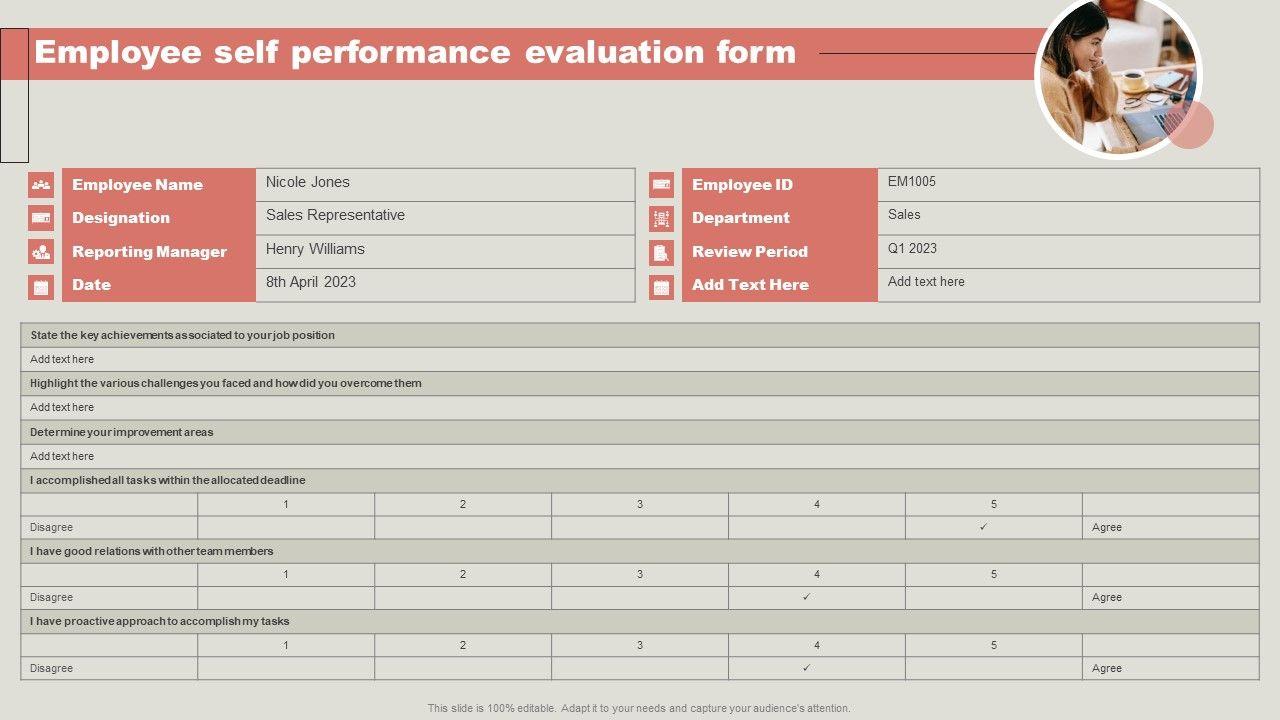Image resolution: width=1280 pixels, height=720 pixels.
Task: Click the calendar icon beside Date
Action: [41, 287]
